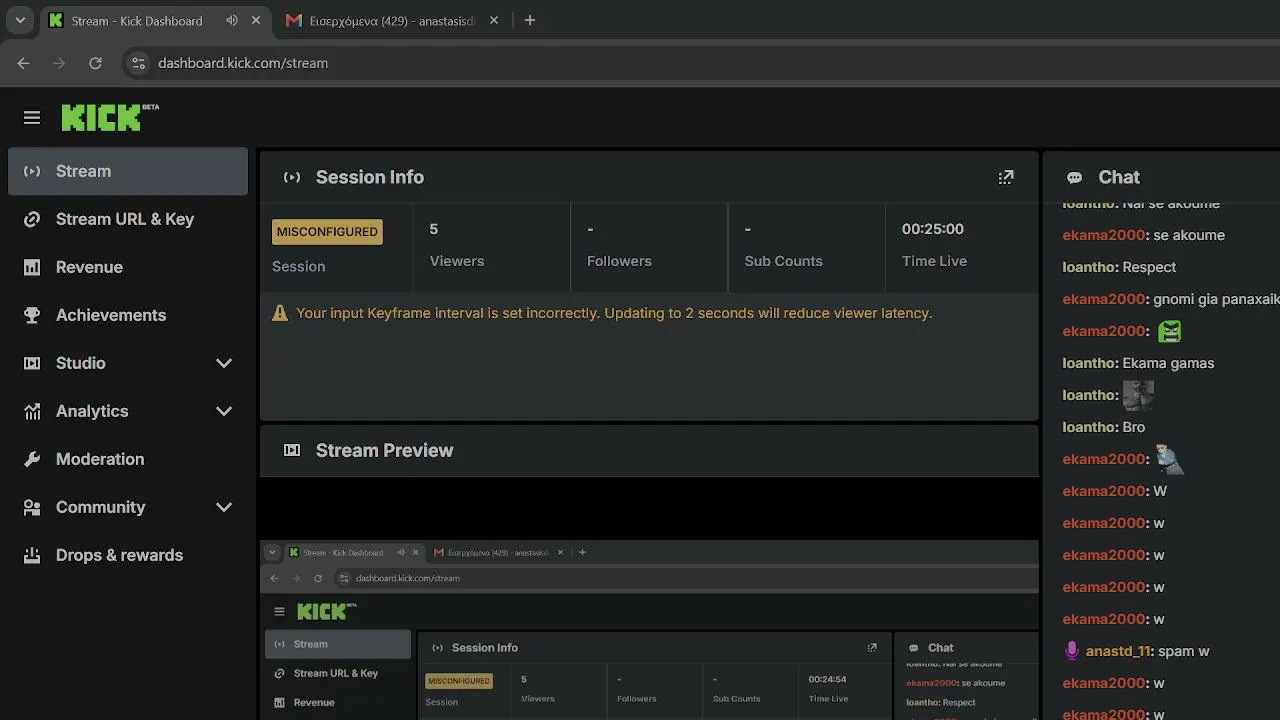Open the Revenue section
This screenshot has width=1280, height=720.
pyautogui.click(x=128, y=267)
